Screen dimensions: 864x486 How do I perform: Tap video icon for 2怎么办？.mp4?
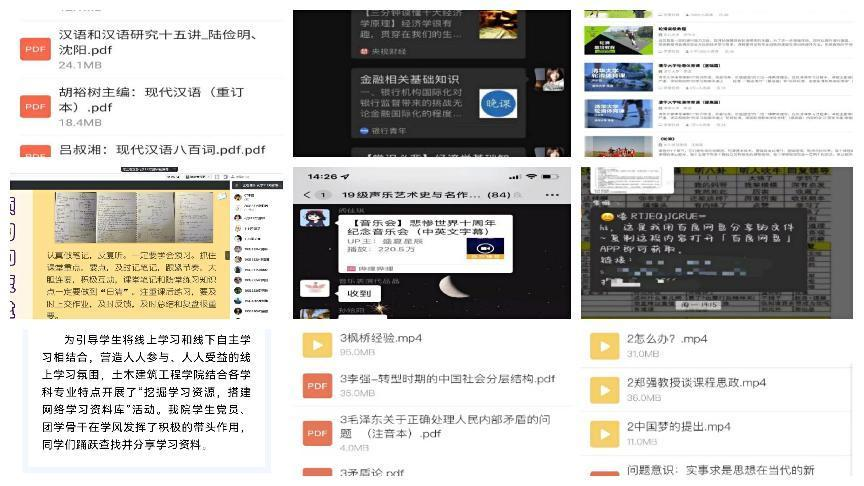pos(604,345)
